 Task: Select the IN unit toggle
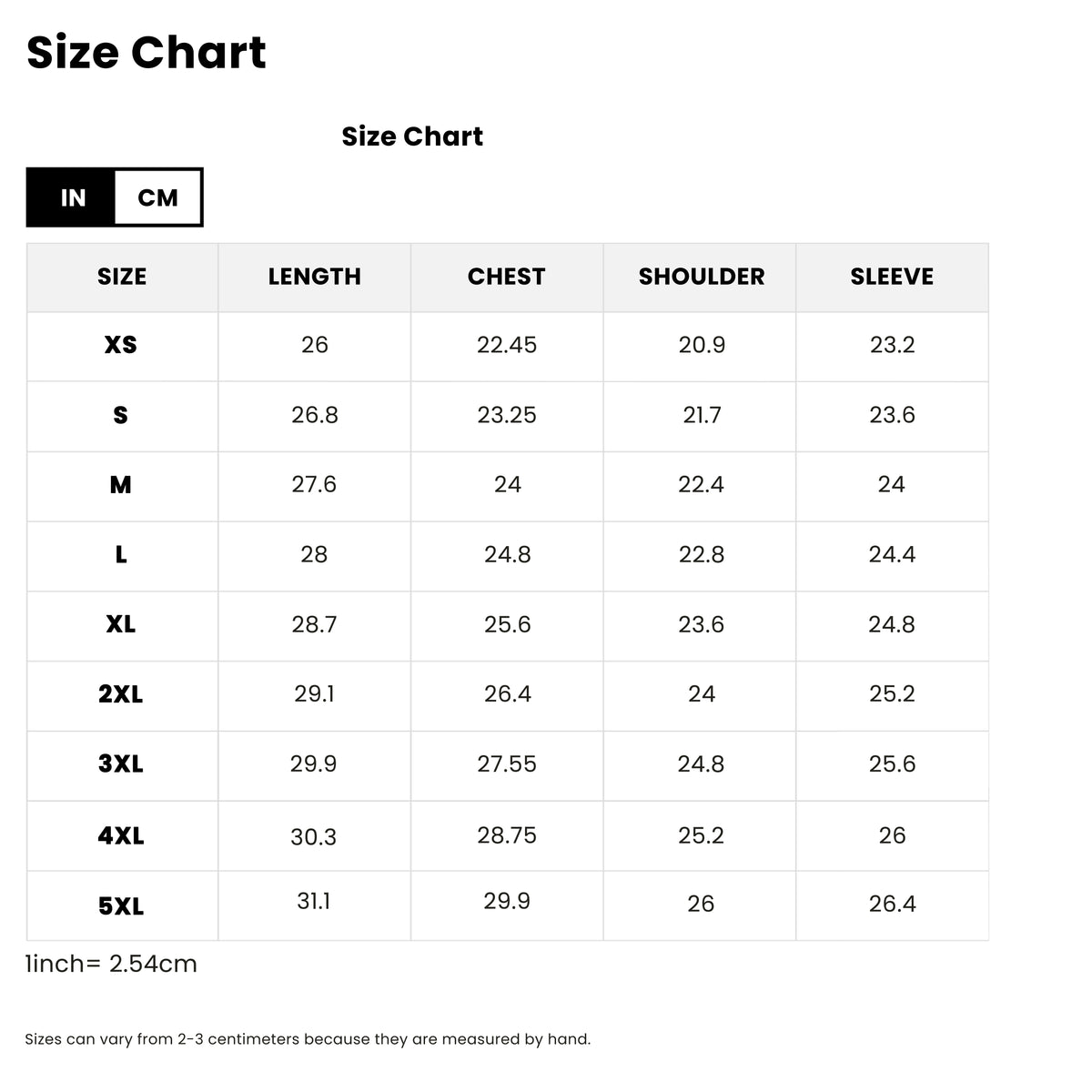72,197
